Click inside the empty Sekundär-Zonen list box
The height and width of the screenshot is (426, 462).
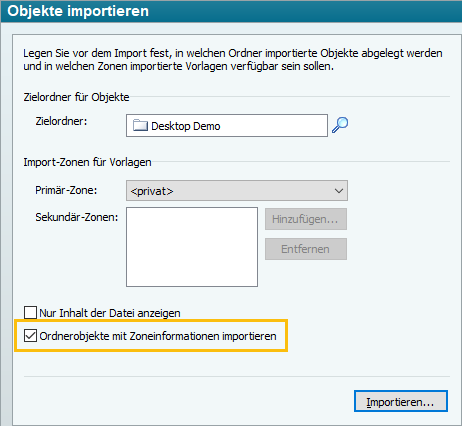point(192,247)
